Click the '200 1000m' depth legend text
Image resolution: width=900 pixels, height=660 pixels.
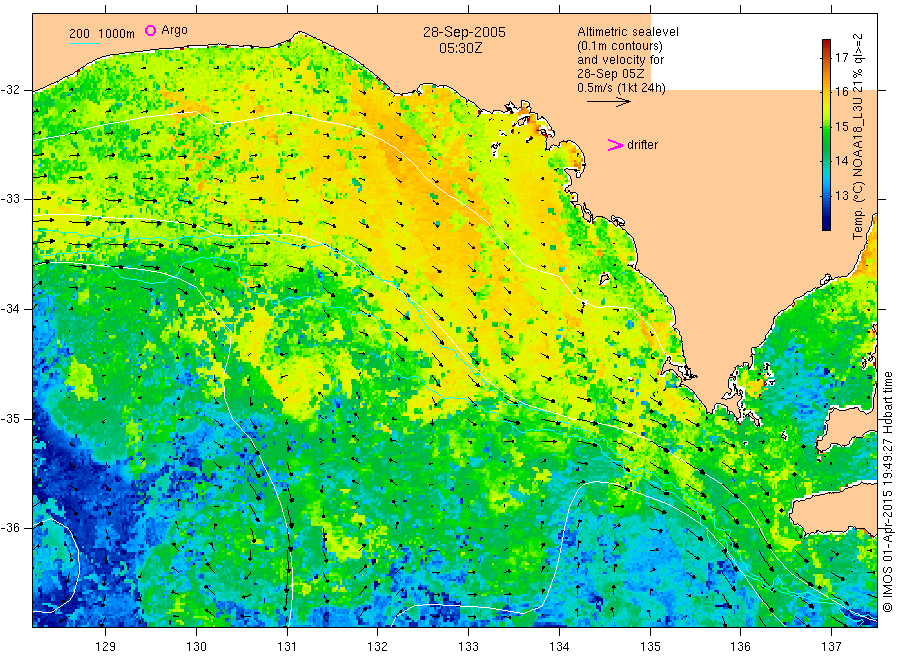pyautogui.click(x=102, y=34)
